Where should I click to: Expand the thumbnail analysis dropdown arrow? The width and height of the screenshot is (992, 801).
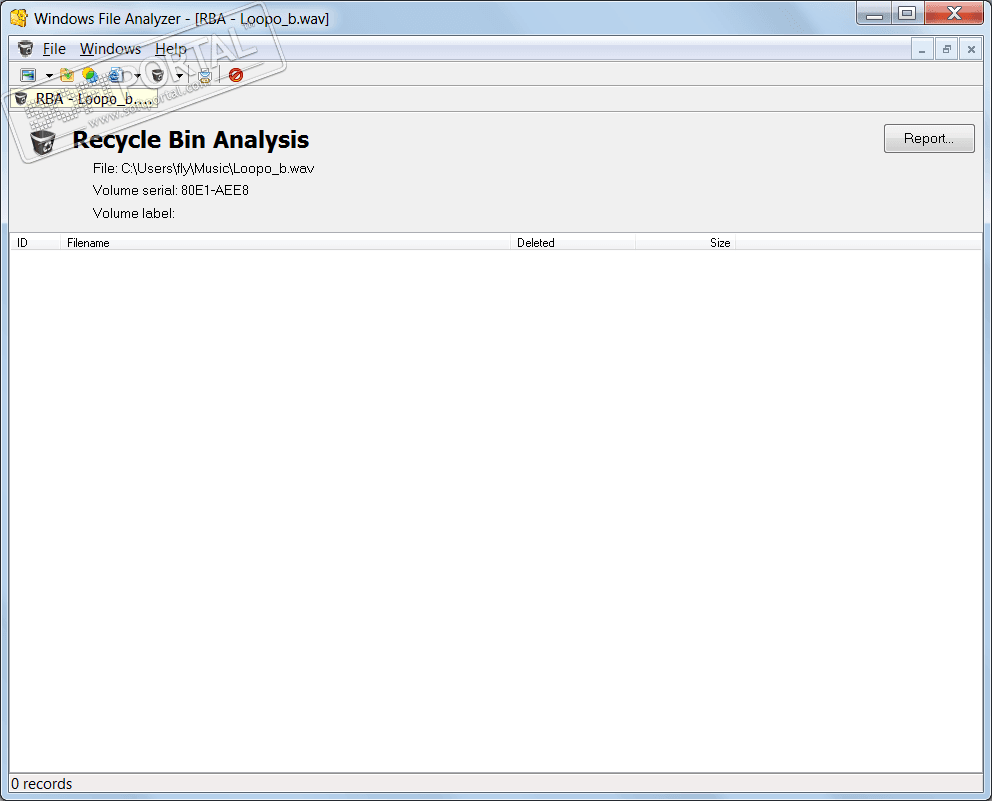point(49,76)
